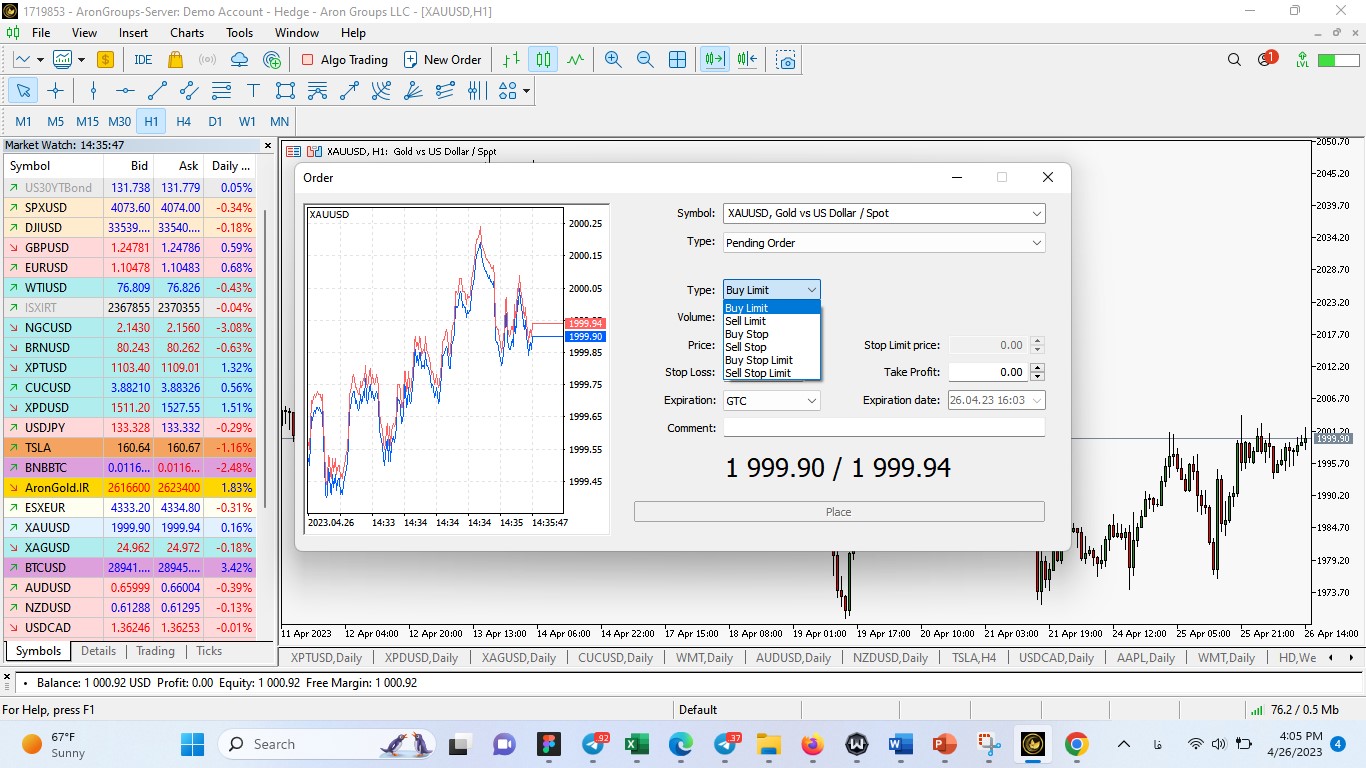This screenshot has height=768, width=1366.
Task: Click the Take Profit value field
Action: click(988, 372)
